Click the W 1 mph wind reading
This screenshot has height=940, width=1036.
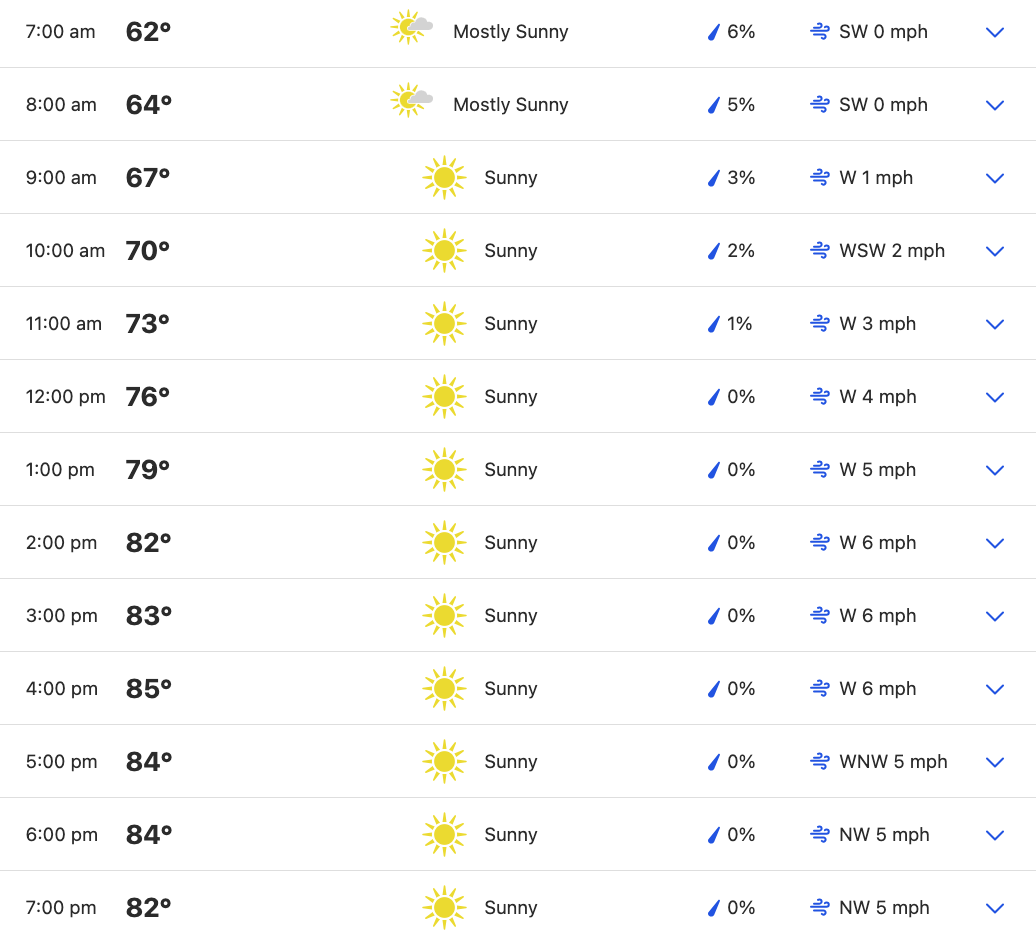point(876,178)
